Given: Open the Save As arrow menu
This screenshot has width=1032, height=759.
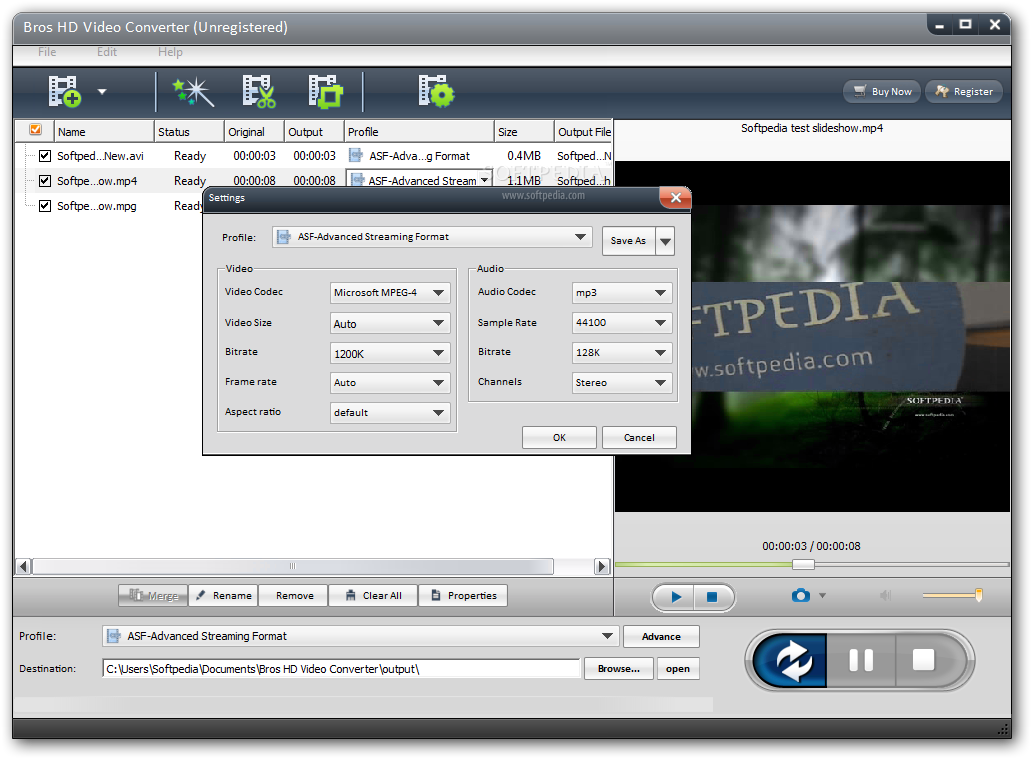Looking at the screenshot, I should 665,242.
